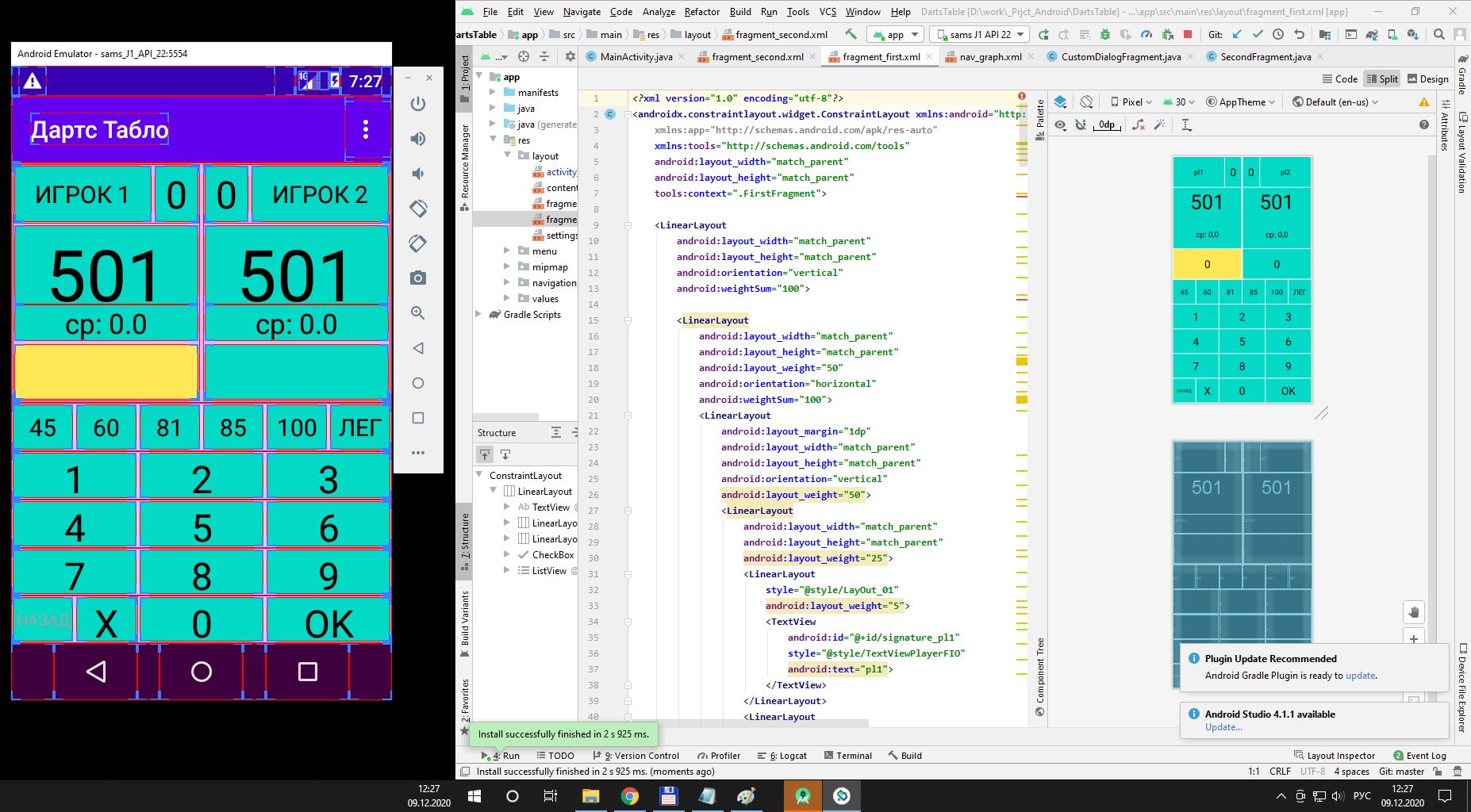Click Guidelines baseline icon in design toolbar

[1186, 125]
